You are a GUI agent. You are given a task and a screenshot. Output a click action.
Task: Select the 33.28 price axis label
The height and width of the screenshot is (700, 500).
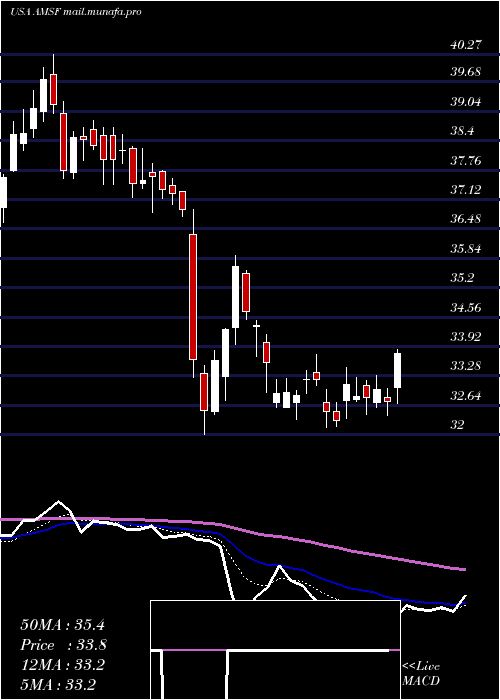[466, 366]
